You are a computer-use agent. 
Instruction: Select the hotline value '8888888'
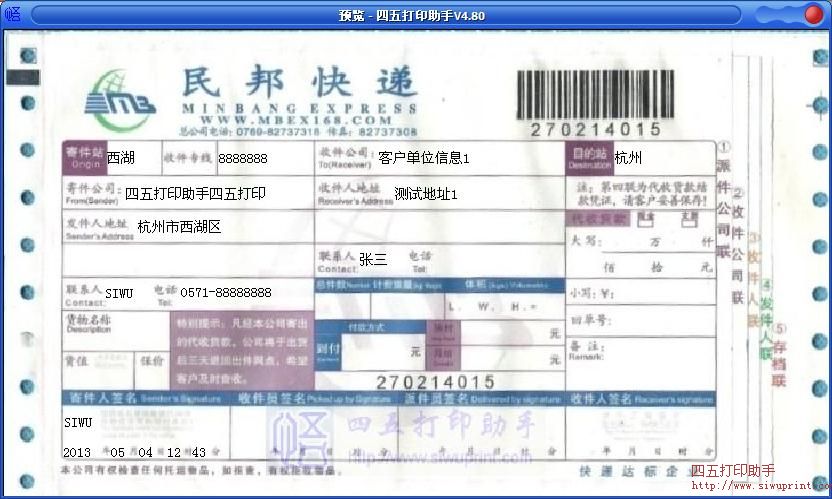[x=243, y=158]
